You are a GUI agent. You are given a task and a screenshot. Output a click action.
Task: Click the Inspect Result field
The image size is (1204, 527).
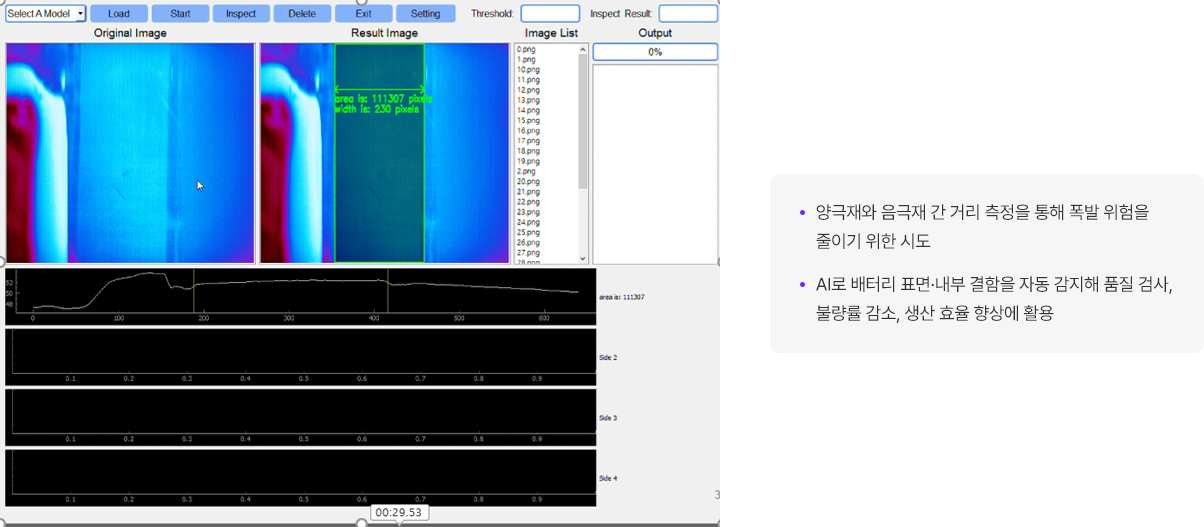(688, 14)
